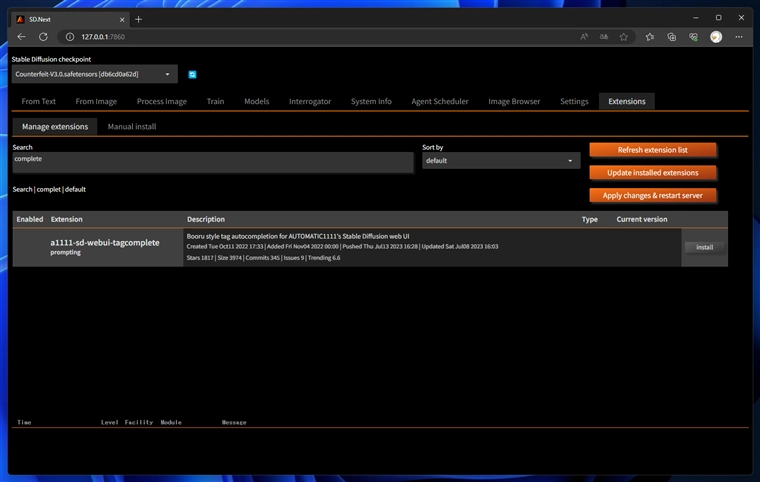Select the Extensions tab
The height and width of the screenshot is (482, 760).
627,101
